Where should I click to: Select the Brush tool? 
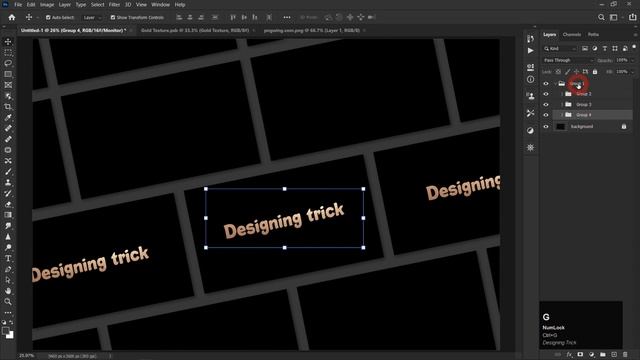pyautogui.click(x=8, y=171)
